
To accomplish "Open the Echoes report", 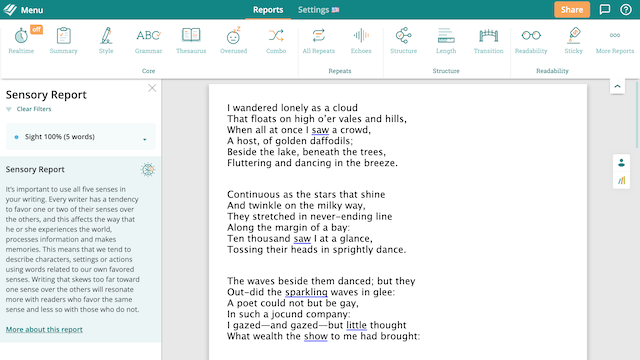I will (x=361, y=41).
